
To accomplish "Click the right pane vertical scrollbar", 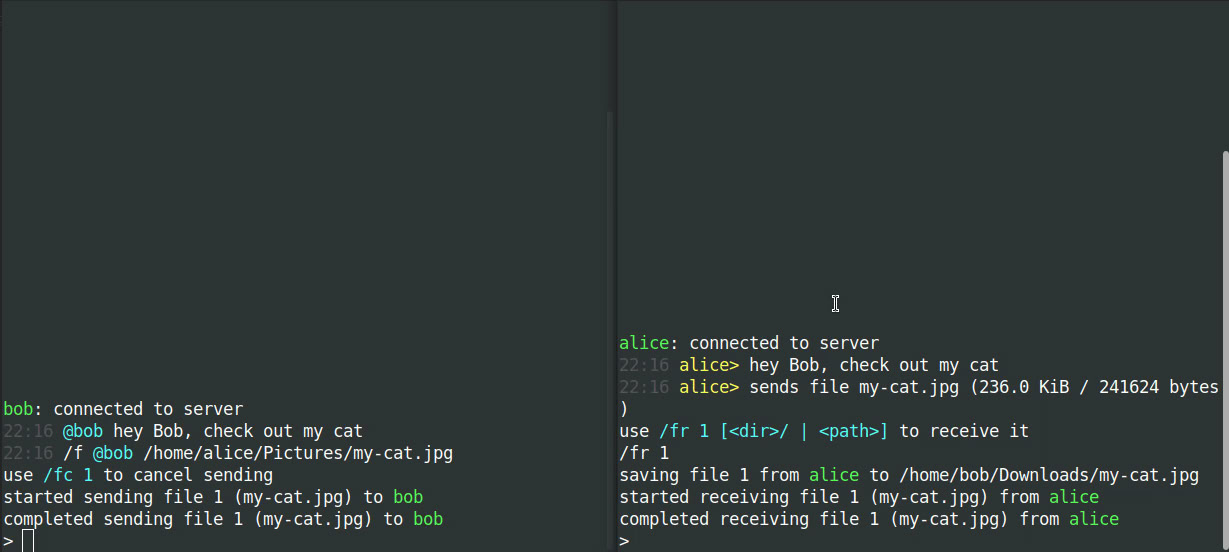I will click(x=1225, y=350).
